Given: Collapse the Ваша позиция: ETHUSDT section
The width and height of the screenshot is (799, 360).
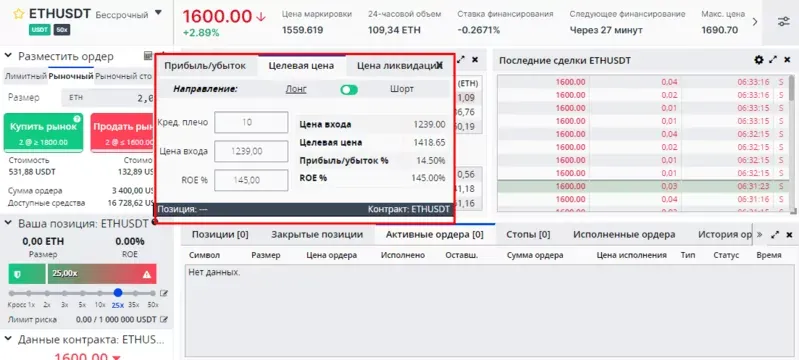Looking at the screenshot, I should 9,223.
